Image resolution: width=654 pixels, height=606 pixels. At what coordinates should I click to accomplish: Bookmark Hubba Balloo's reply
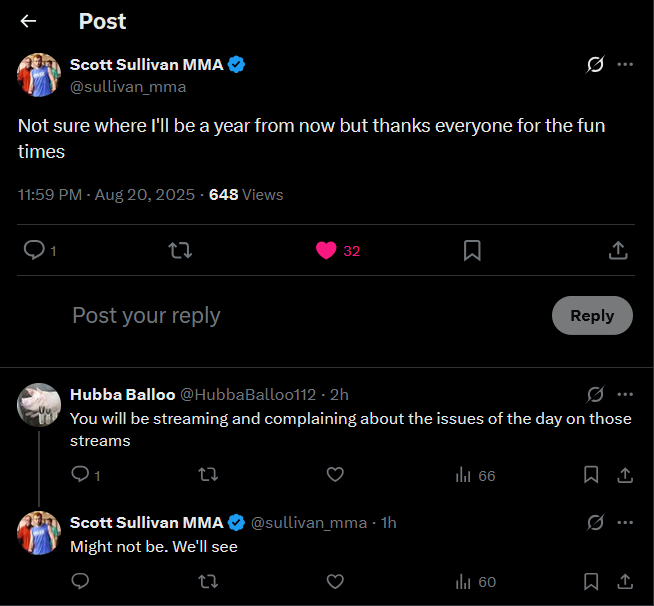[591, 475]
